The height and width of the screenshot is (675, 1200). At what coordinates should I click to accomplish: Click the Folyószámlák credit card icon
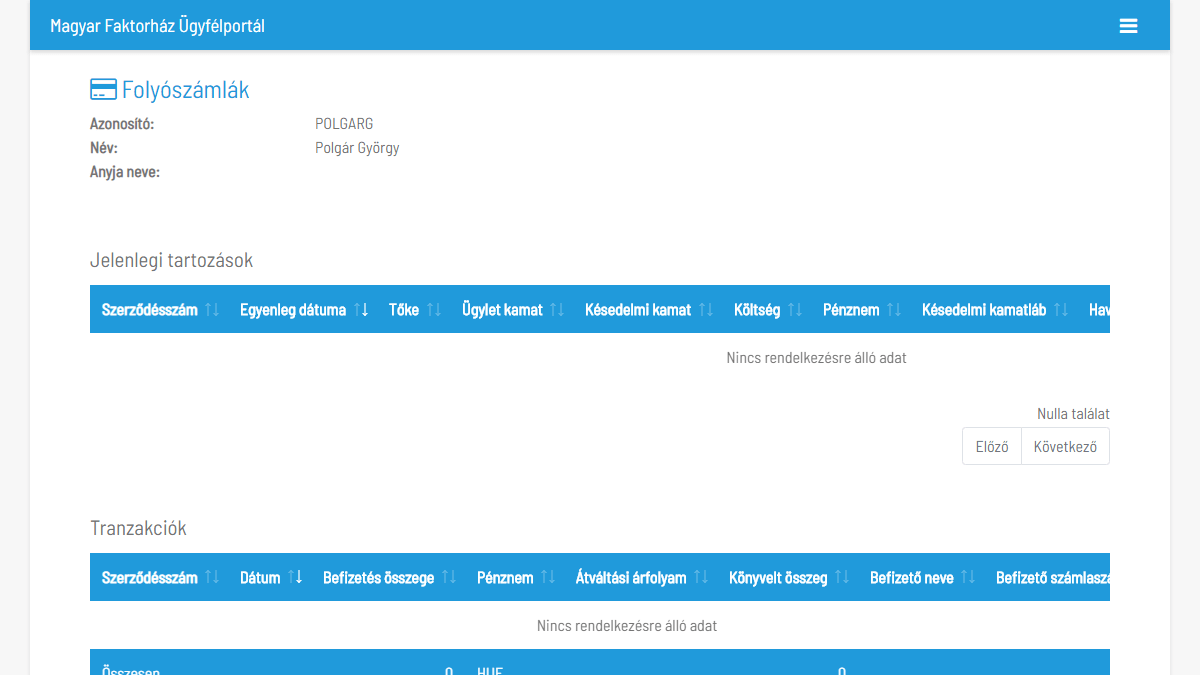point(103,90)
